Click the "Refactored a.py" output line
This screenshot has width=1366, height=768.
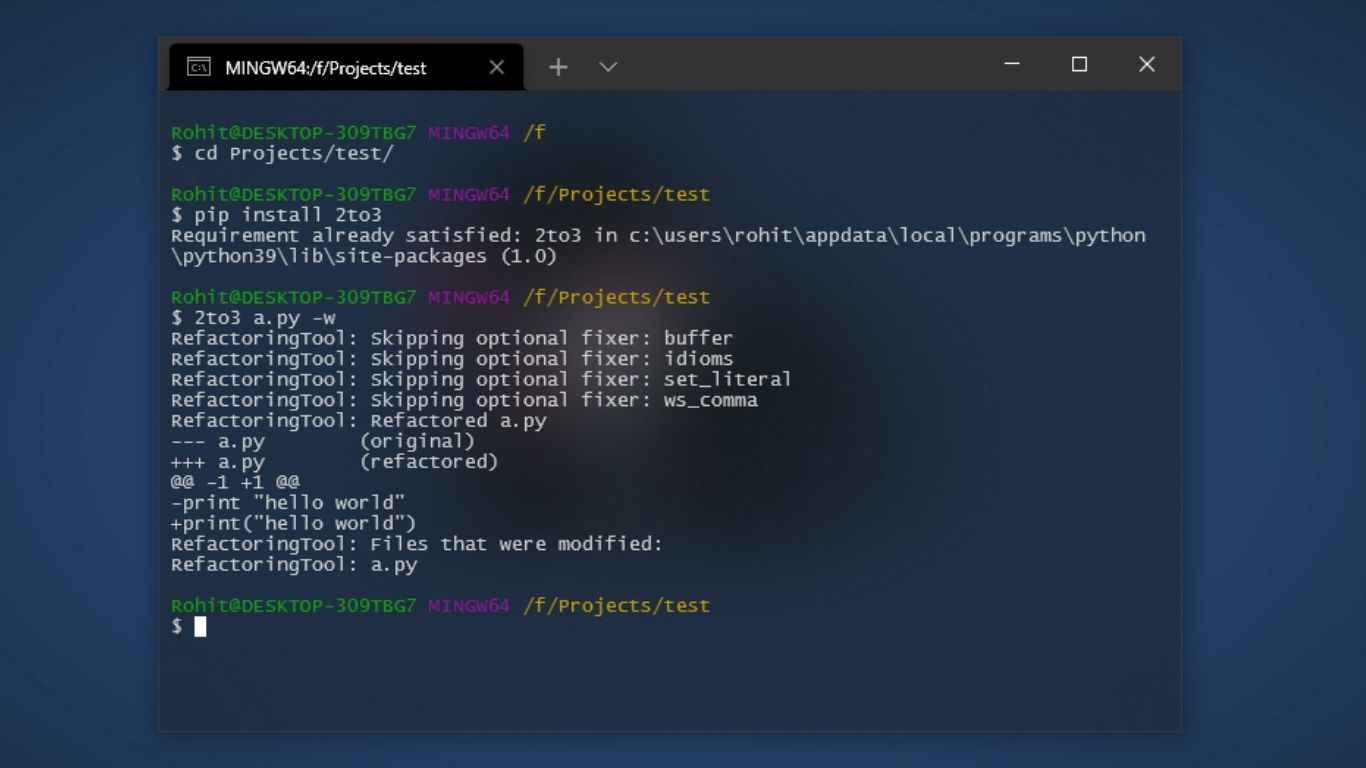point(359,420)
